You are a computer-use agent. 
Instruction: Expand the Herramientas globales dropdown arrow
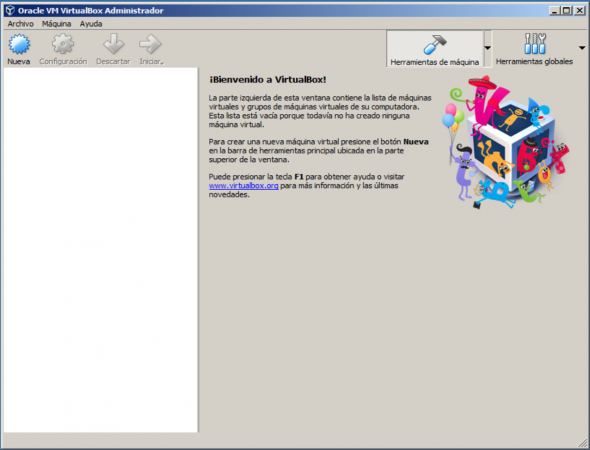click(x=582, y=48)
